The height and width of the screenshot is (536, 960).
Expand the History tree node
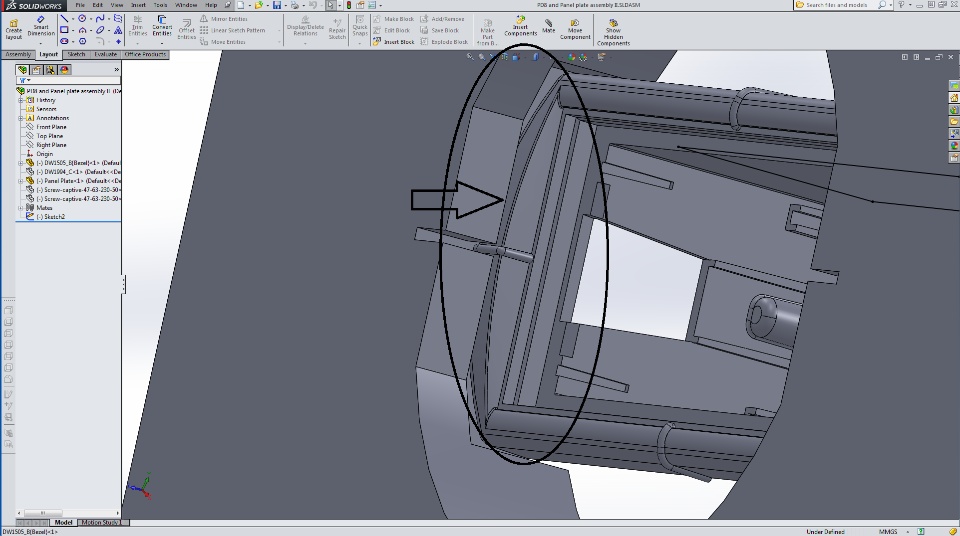(21, 100)
